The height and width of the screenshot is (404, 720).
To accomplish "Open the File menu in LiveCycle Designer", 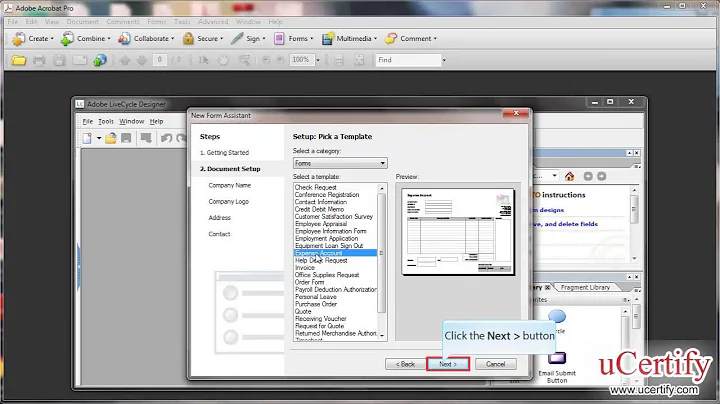I will tap(87, 121).
